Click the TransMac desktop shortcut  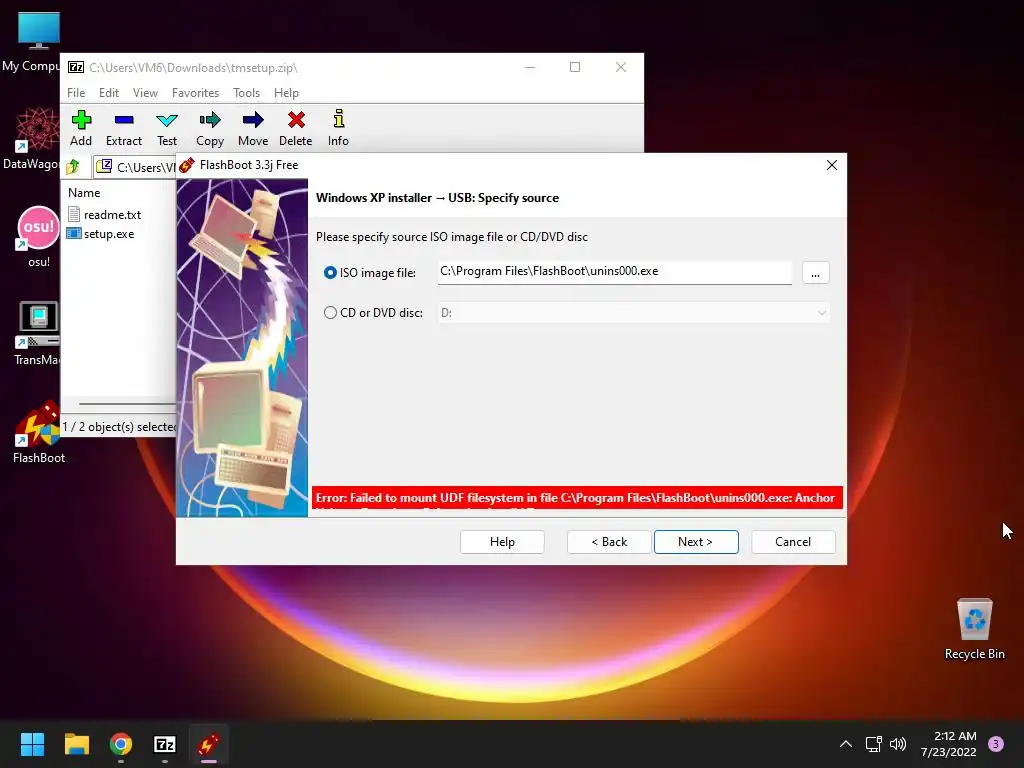coord(37,334)
